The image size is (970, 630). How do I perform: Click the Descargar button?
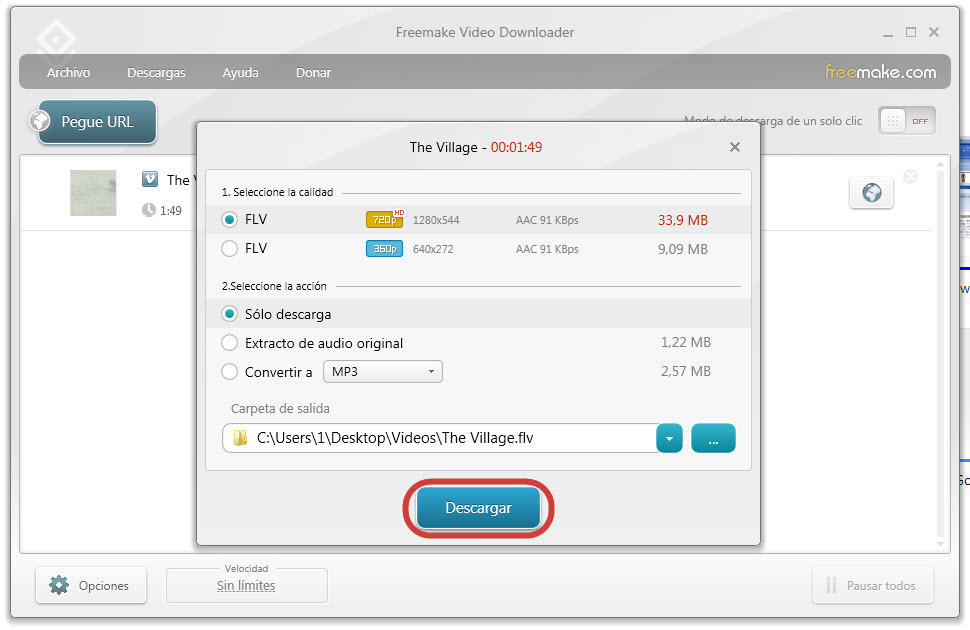478,508
